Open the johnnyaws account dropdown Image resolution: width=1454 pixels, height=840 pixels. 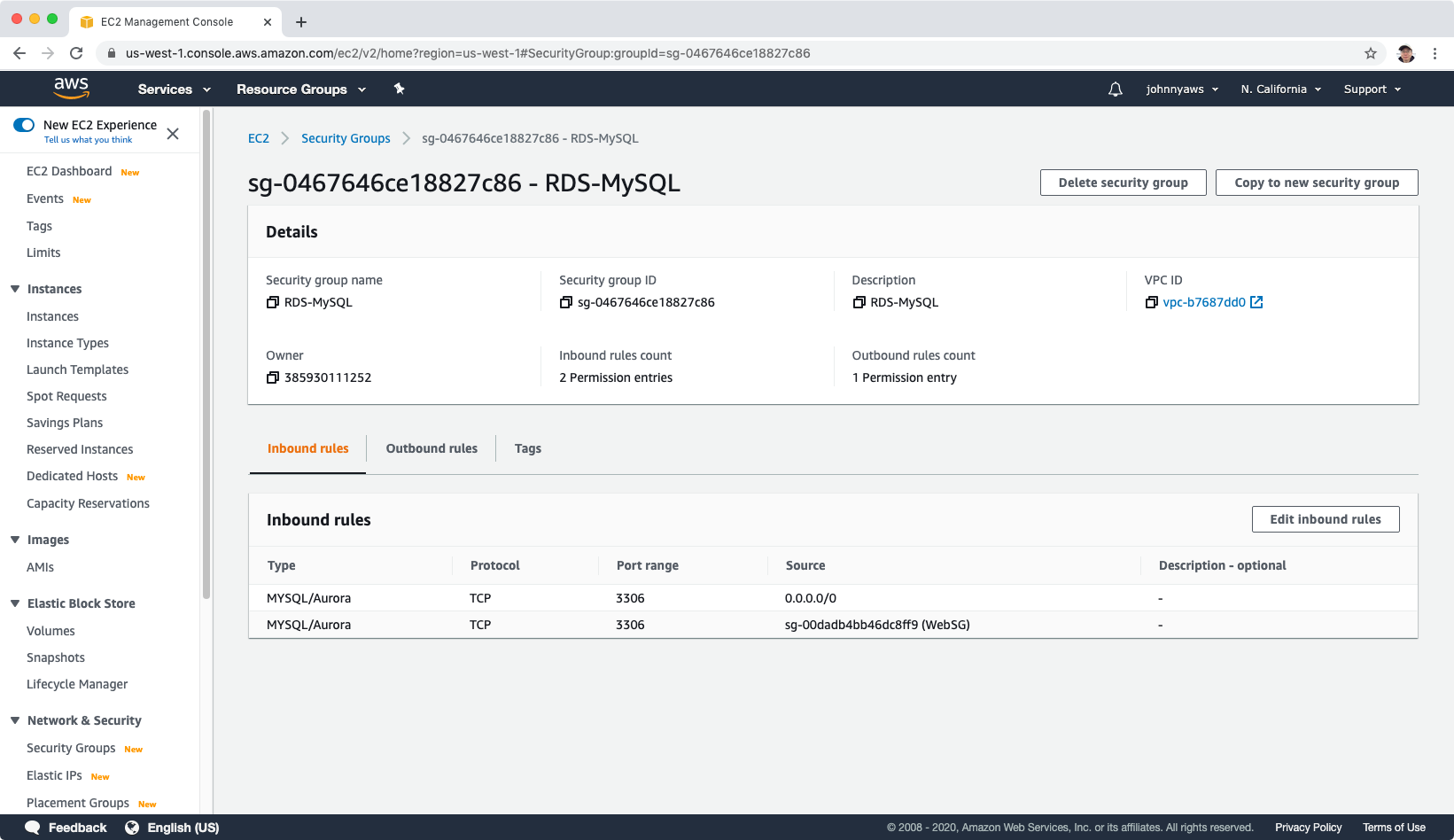(1182, 89)
